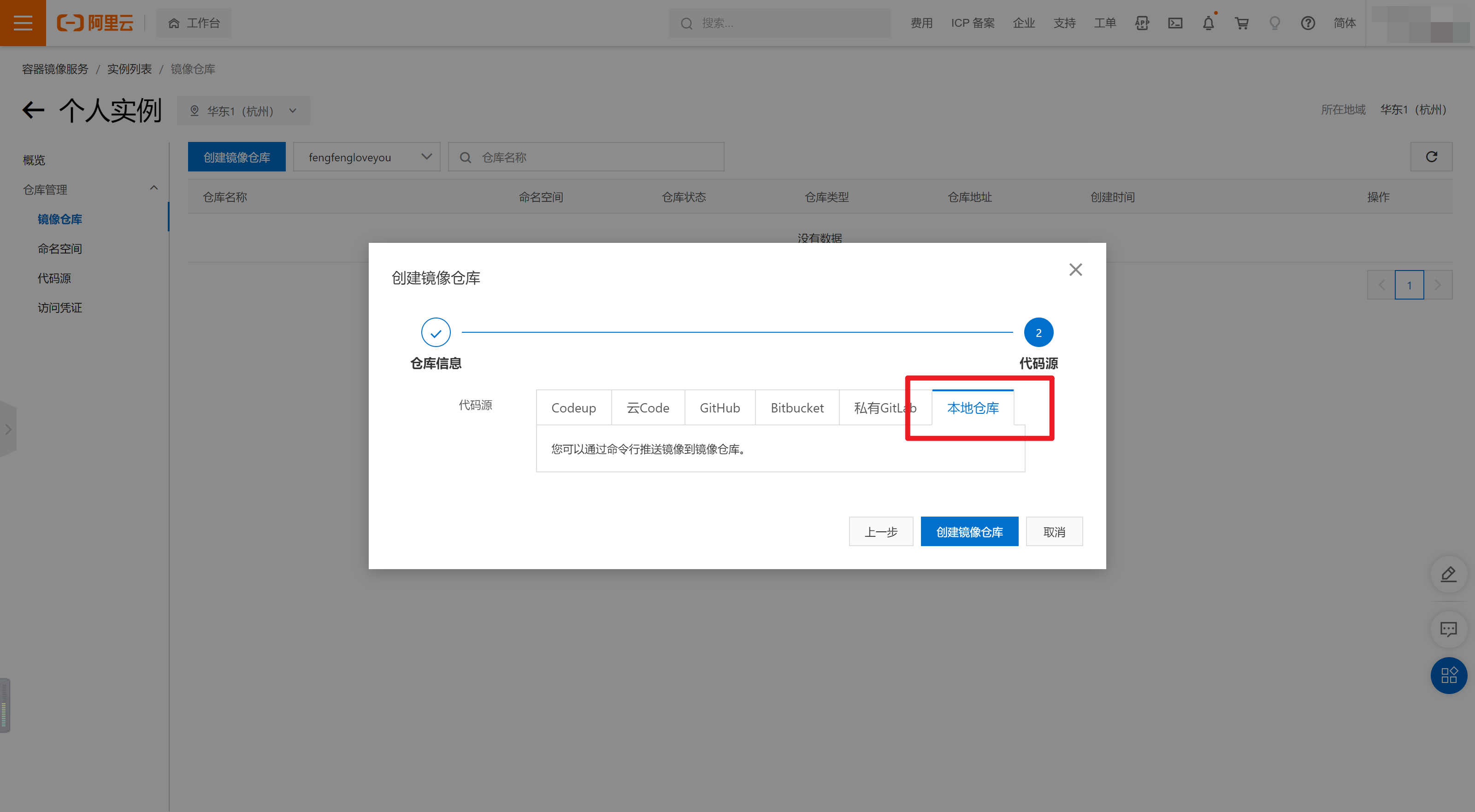Open the hamburger main menu
1475x812 pixels.
click(23, 23)
